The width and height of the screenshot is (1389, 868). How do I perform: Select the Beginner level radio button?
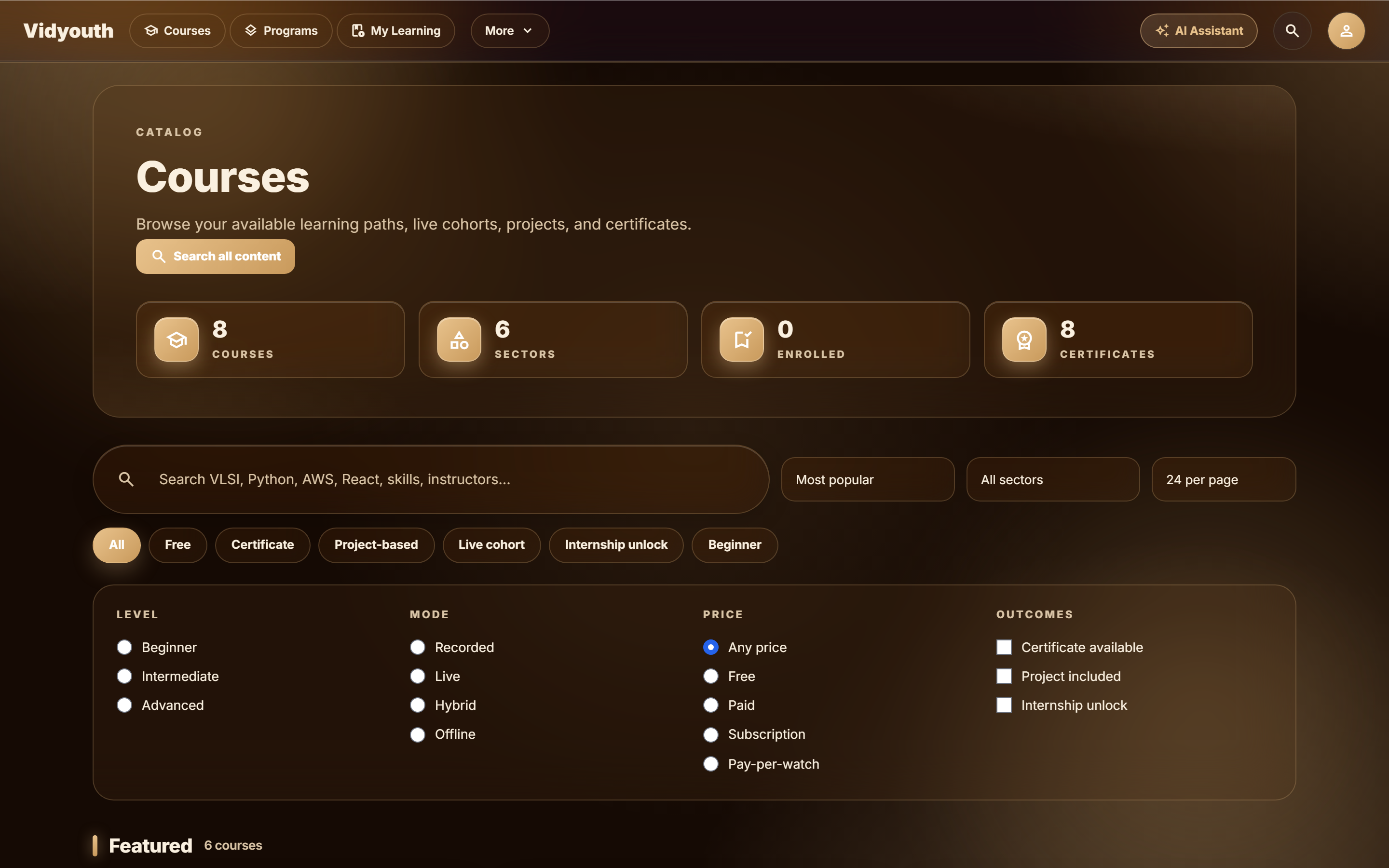point(124,647)
